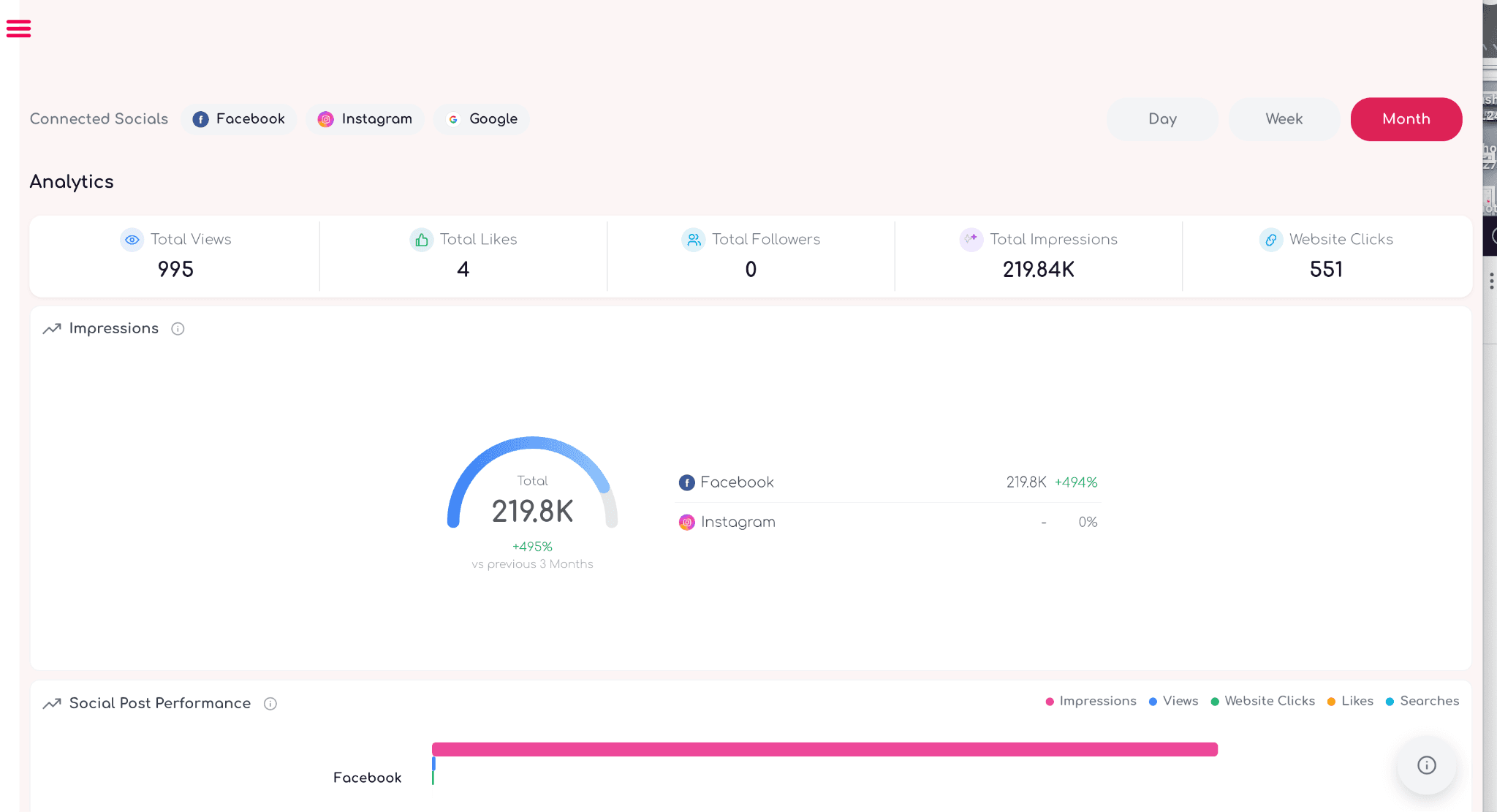This screenshot has width=1497, height=812.
Task: Click the Google logo in Connected Socials
Action: (453, 119)
